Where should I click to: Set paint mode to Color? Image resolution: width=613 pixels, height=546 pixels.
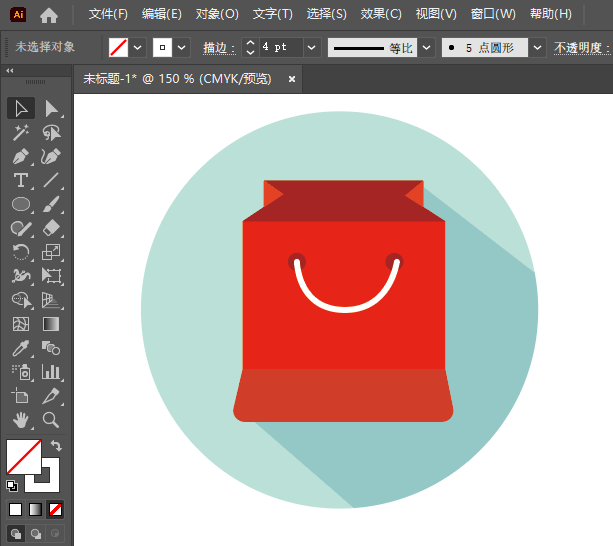(16, 510)
